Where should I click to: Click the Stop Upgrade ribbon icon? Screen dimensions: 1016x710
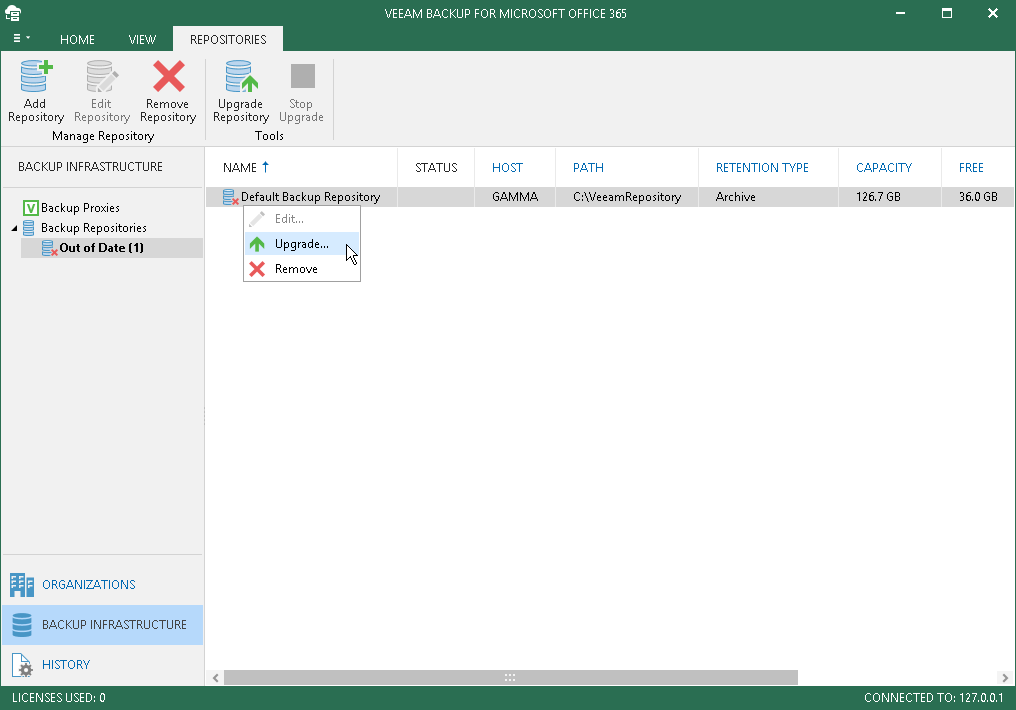pos(302,76)
